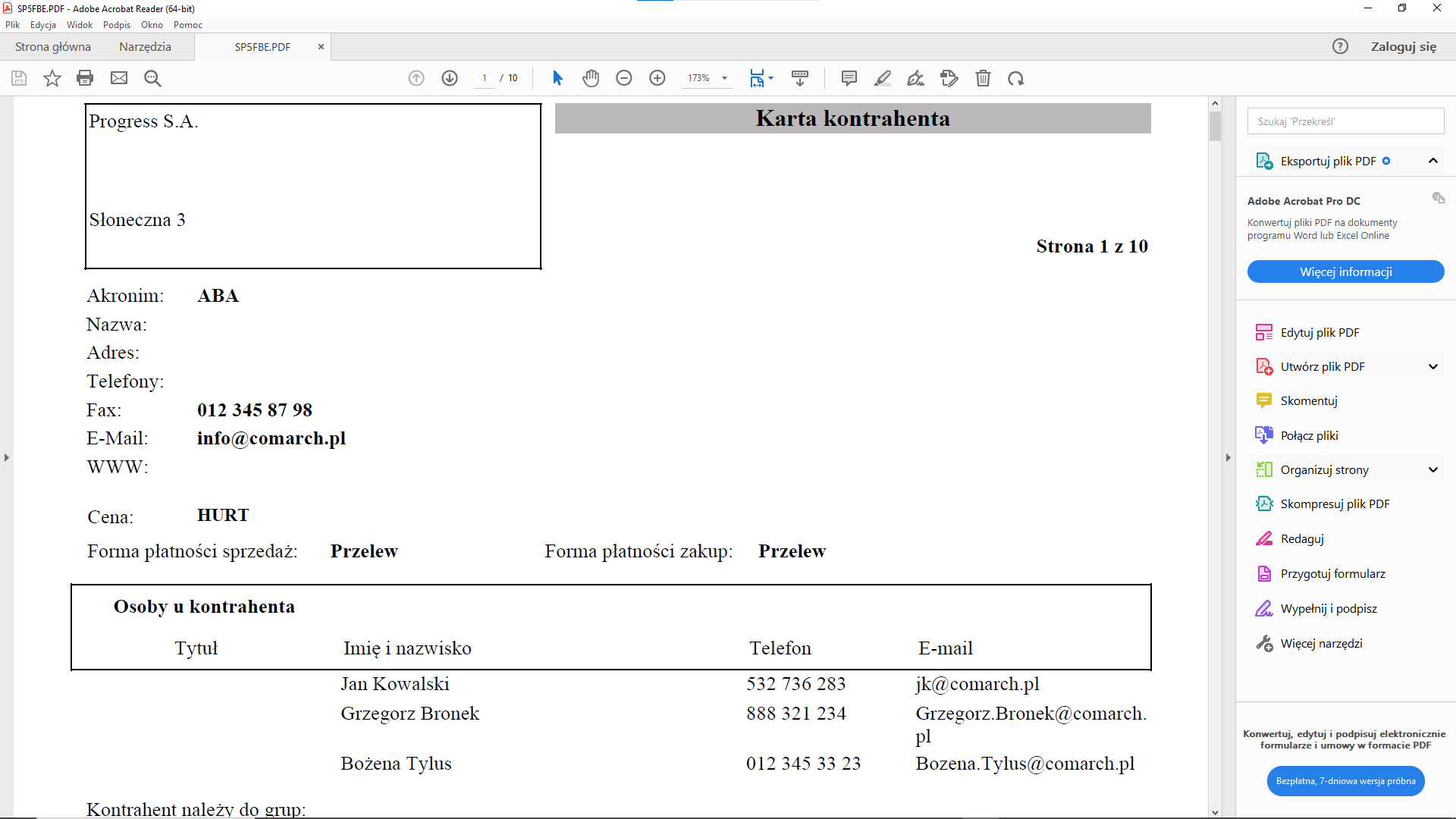
Task: Open the Podpis menu
Action: tap(117, 25)
